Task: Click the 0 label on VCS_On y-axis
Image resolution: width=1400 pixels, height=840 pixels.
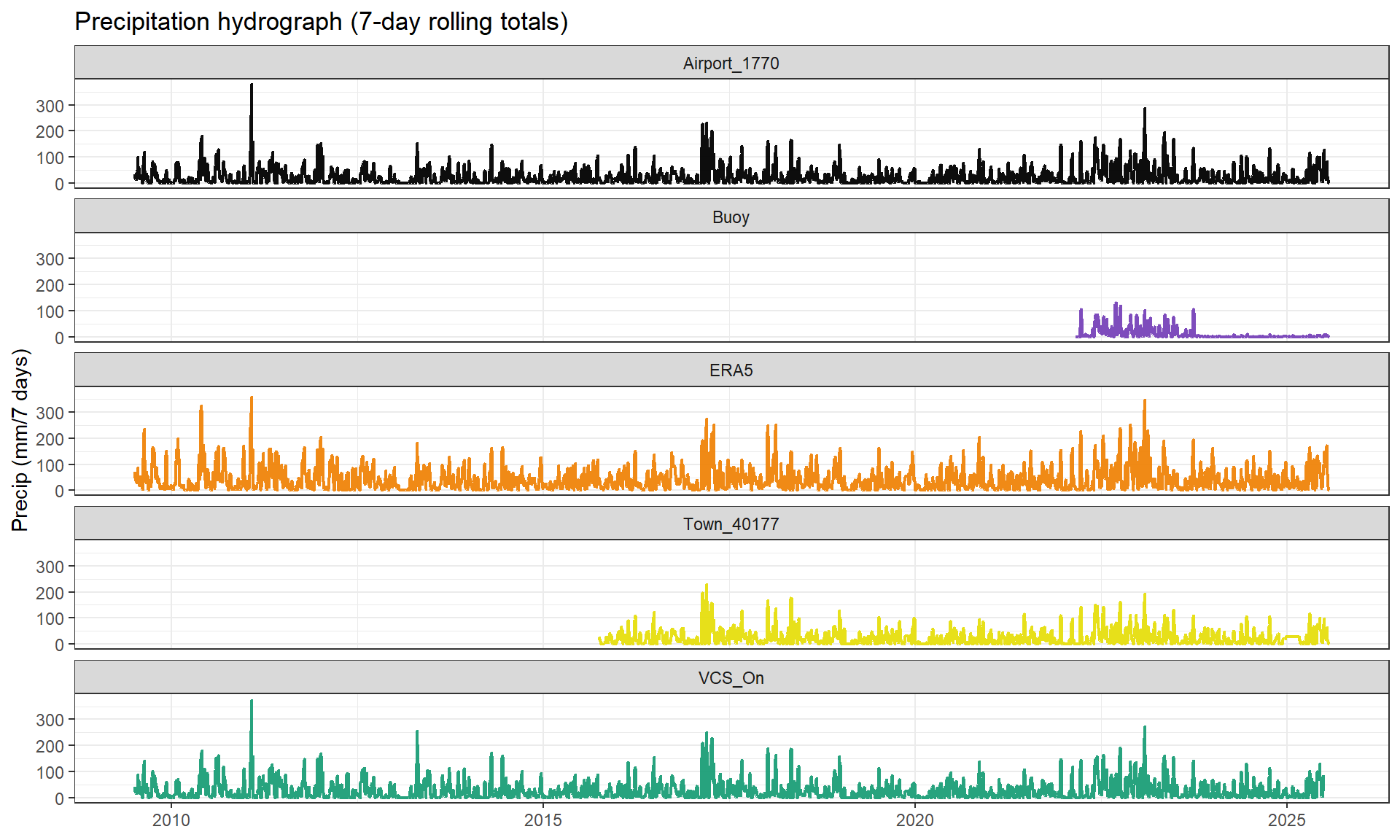Action: pyautogui.click(x=59, y=798)
